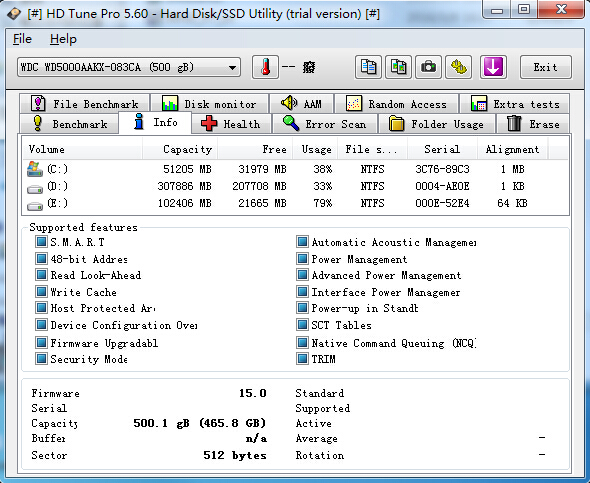Select the (E:) volume label
Screen dimensions: 590x483
(58, 203)
